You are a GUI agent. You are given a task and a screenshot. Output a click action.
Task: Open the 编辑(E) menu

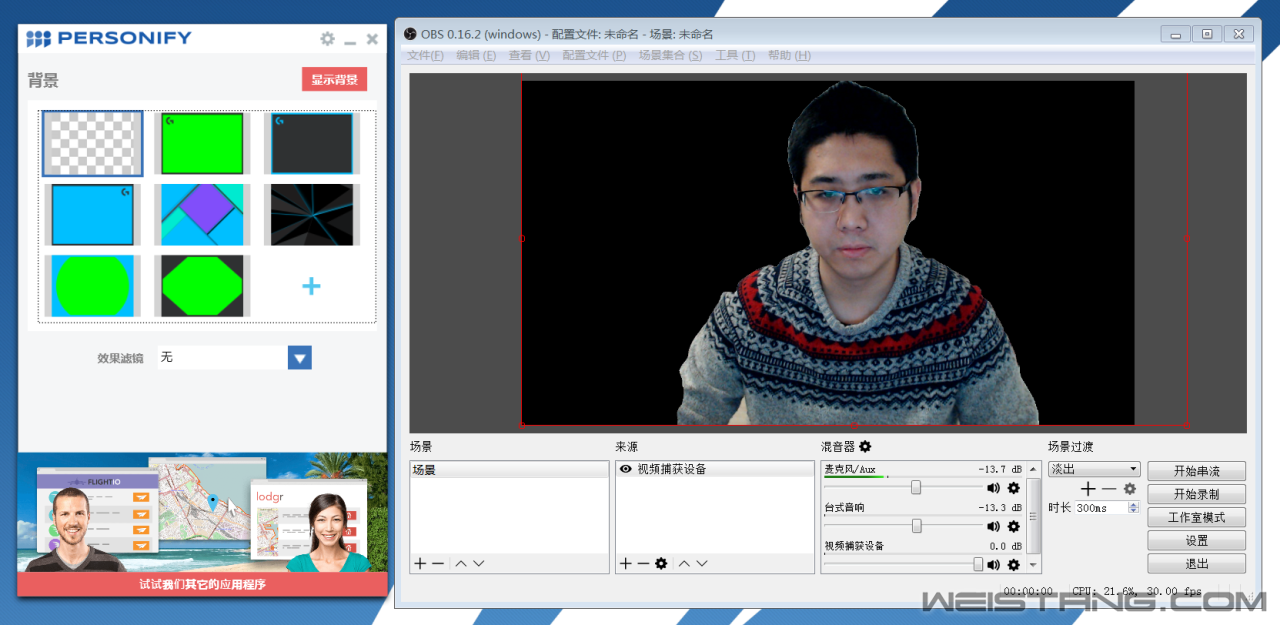click(476, 56)
